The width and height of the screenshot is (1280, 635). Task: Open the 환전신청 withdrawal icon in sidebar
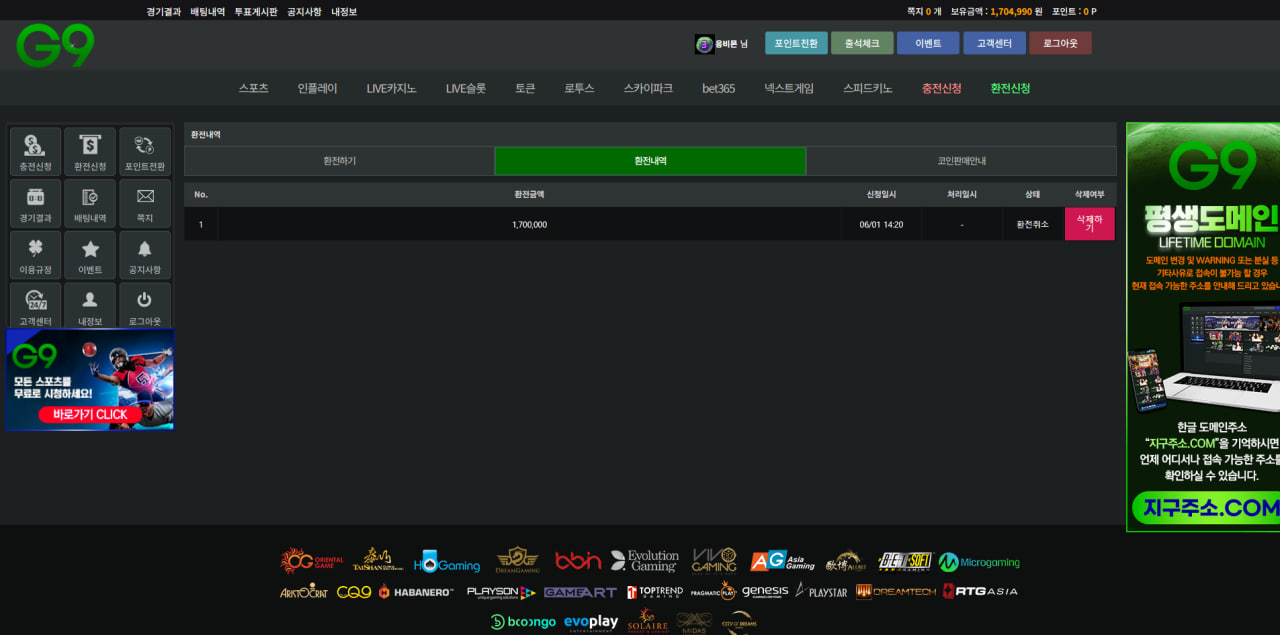[90, 152]
